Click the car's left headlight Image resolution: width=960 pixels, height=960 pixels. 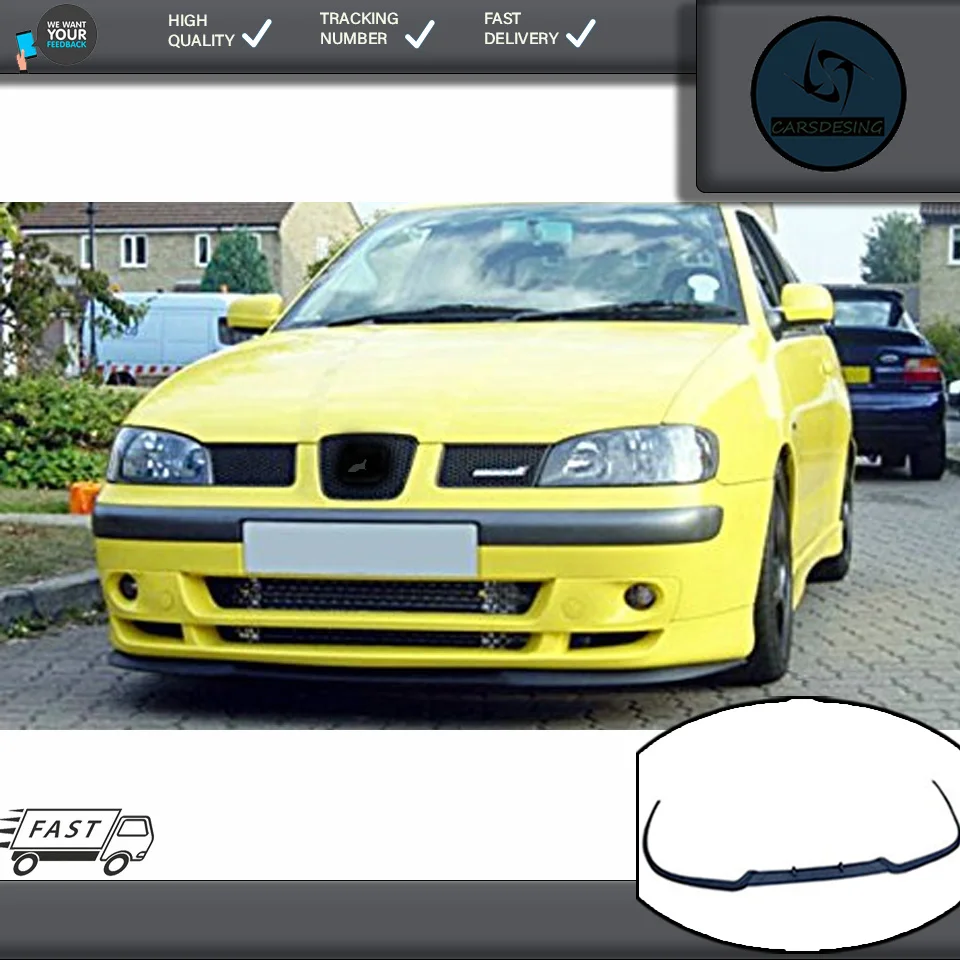tap(160, 456)
